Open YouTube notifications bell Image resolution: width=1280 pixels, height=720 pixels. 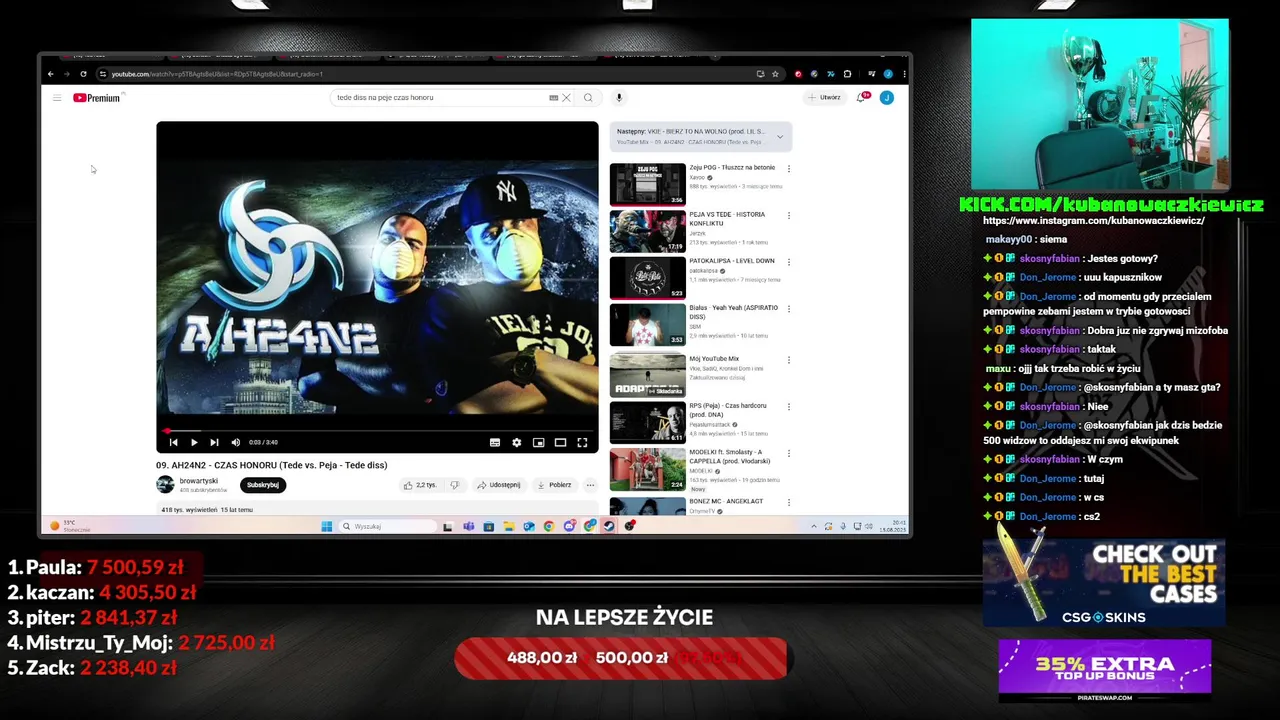coord(861,98)
